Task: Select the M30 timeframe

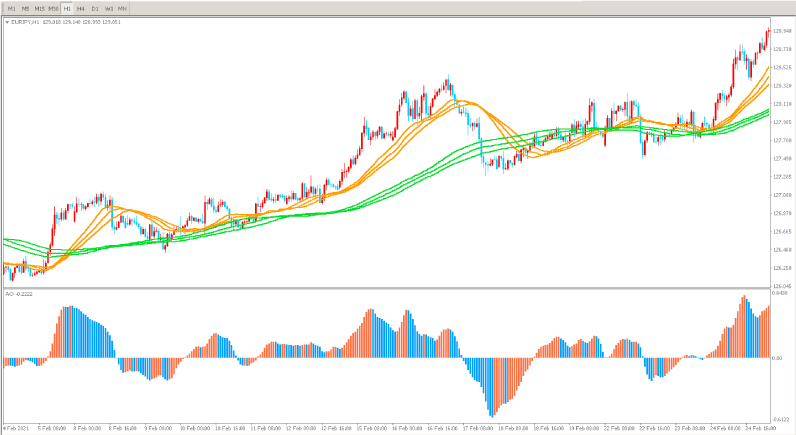Action: [x=54, y=8]
